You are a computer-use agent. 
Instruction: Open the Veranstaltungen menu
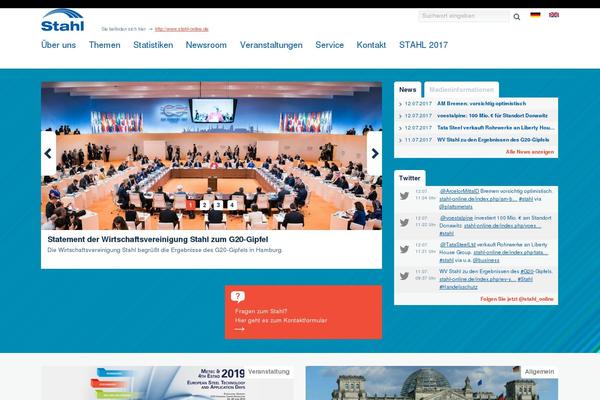click(x=271, y=45)
